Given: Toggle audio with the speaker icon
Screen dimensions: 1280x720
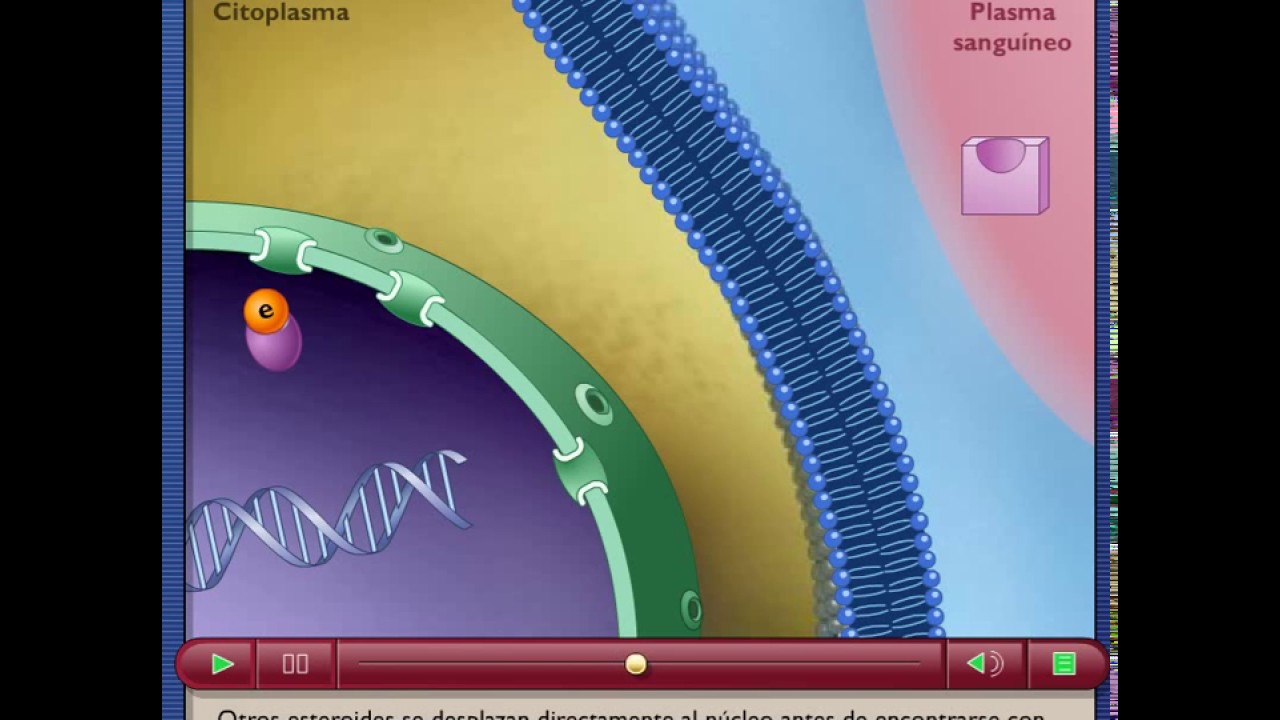Looking at the screenshot, I should [985, 663].
